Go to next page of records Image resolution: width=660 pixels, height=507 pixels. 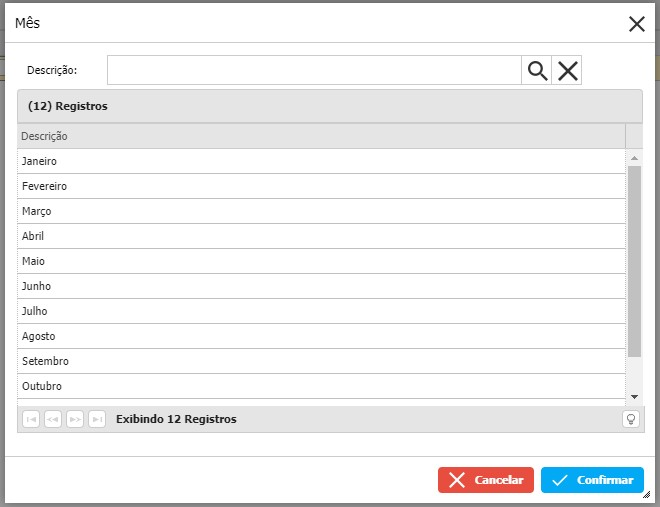click(75, 419)
